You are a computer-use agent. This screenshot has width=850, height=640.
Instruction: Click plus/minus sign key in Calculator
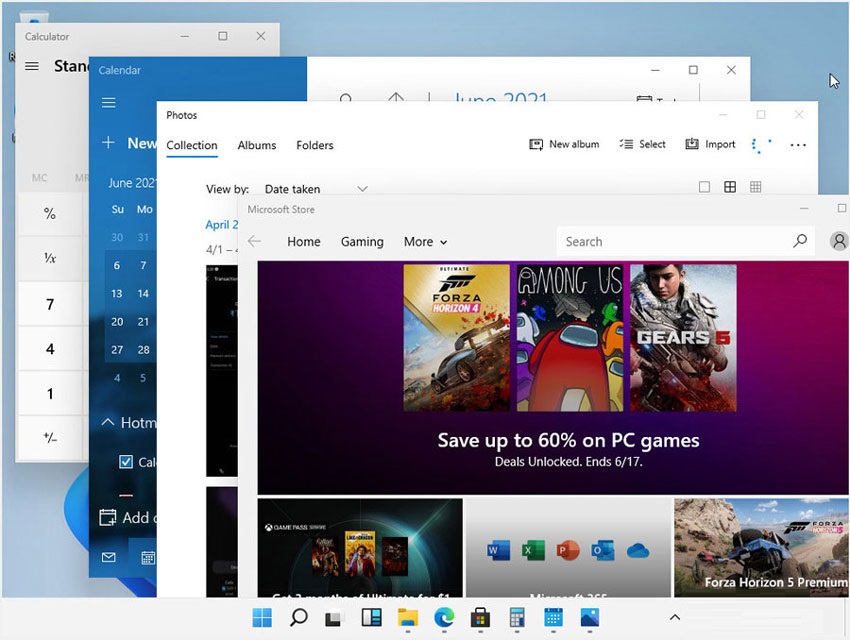50,438
